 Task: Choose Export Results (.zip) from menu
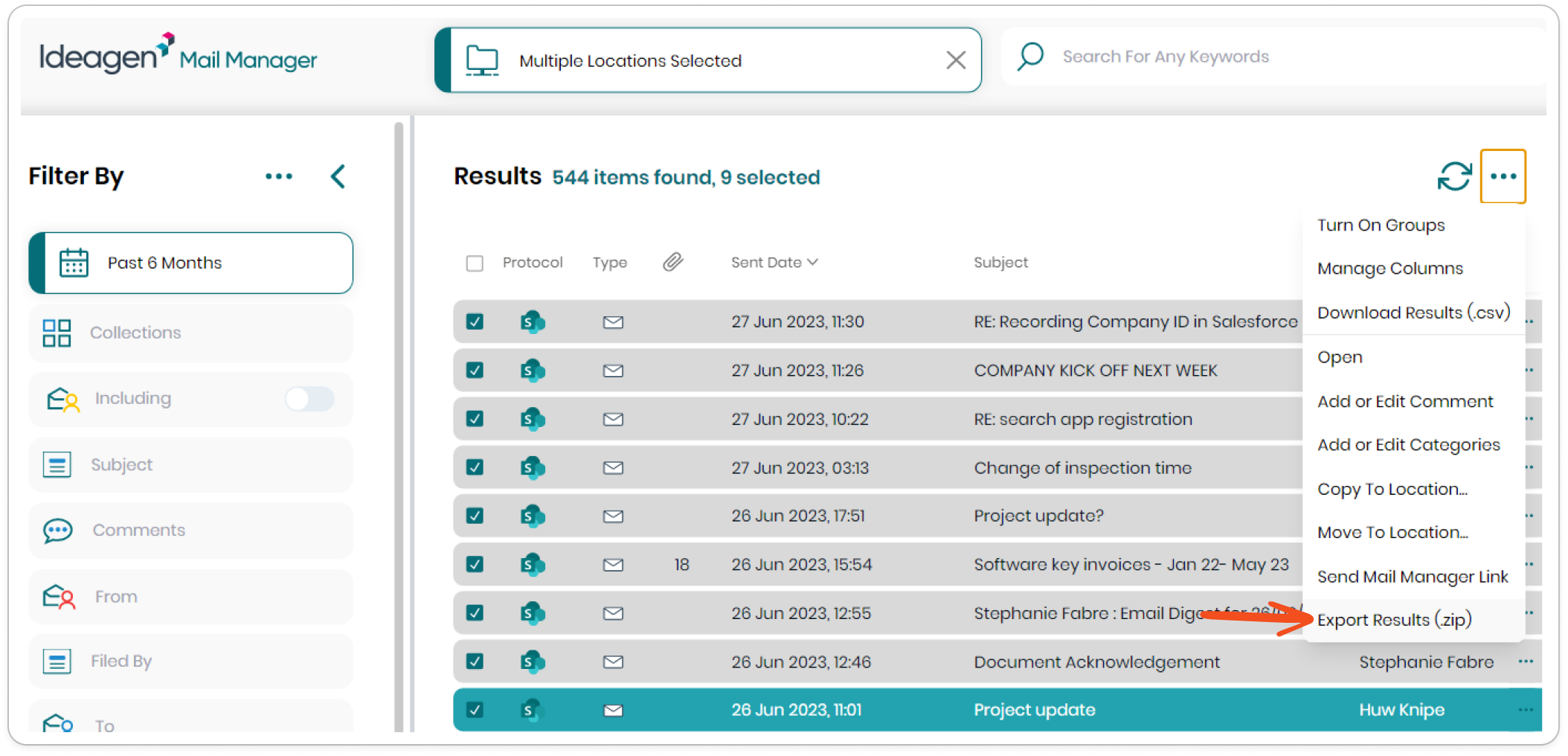(1394, 620)
